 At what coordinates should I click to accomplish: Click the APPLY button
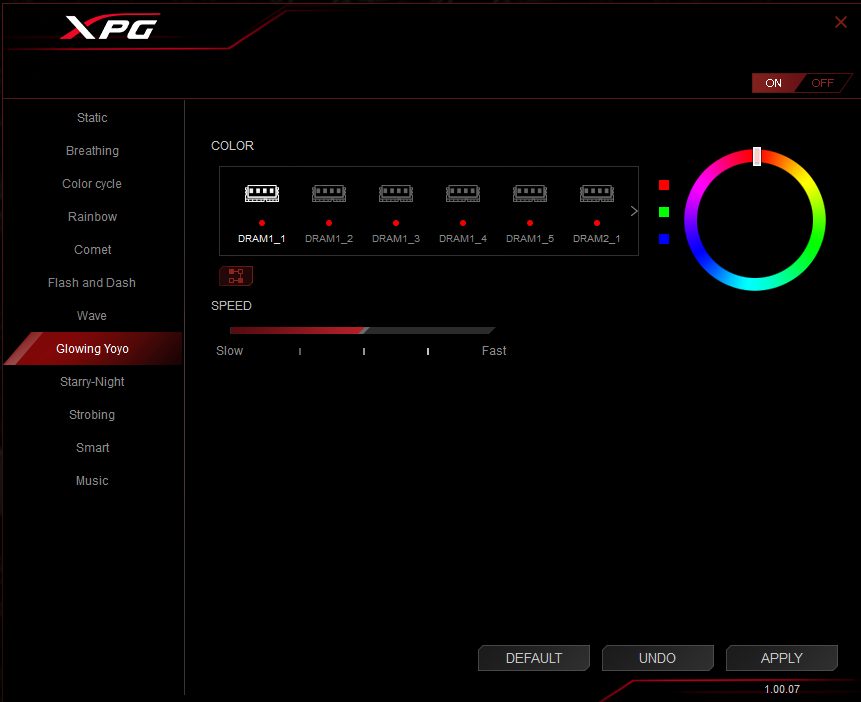coord(781,658)
